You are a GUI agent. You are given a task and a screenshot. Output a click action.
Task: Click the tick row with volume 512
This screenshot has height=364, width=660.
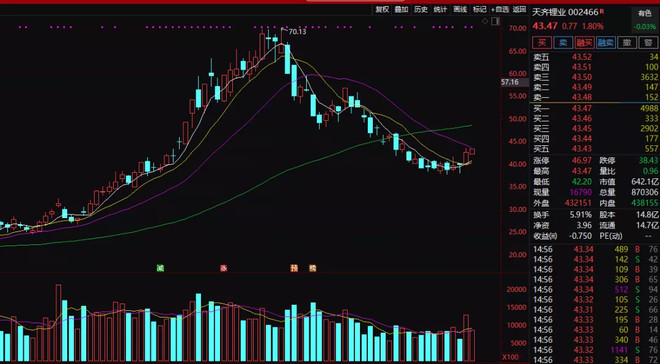tap(595, 290)
